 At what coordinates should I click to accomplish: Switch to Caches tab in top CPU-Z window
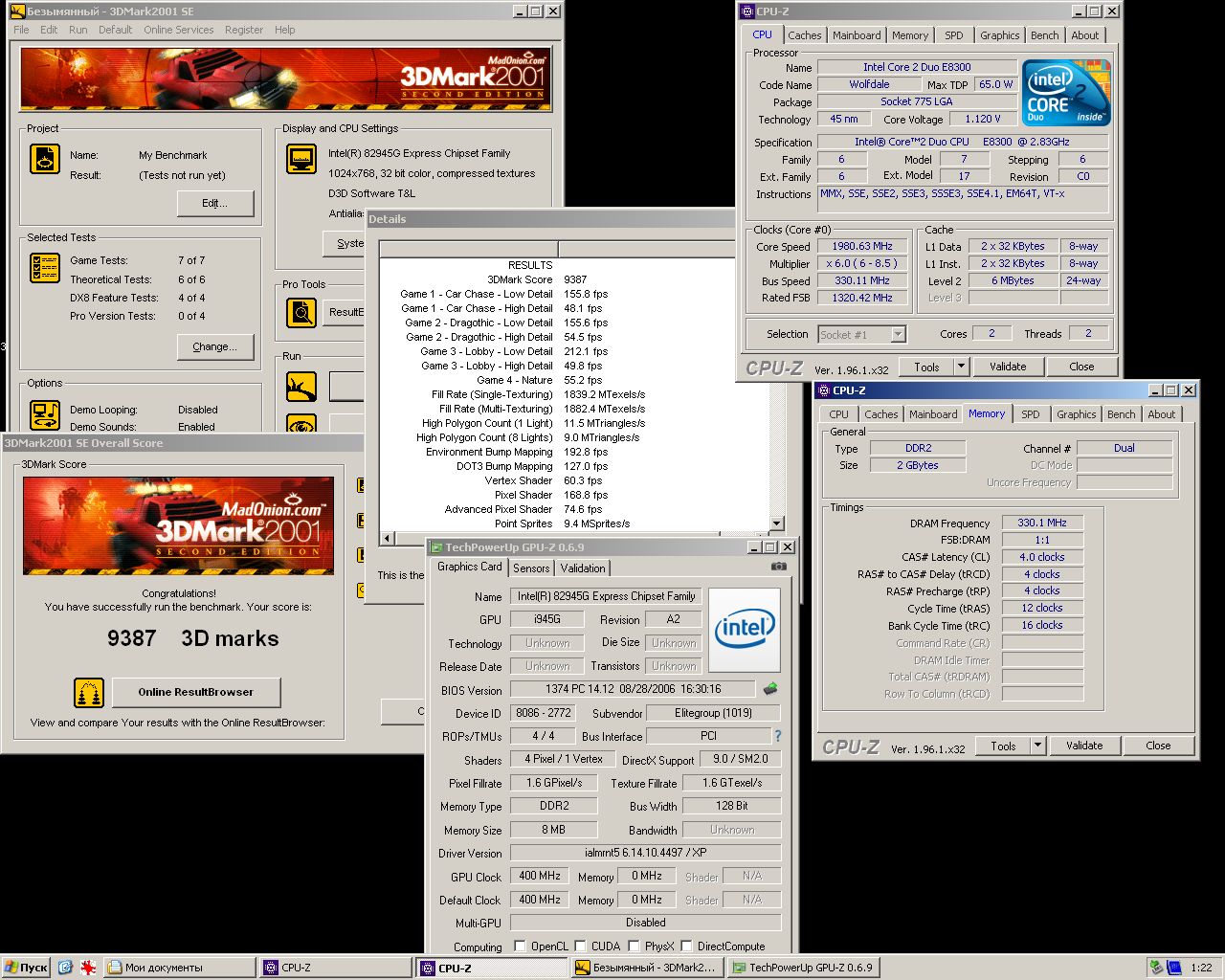(805, 35)
